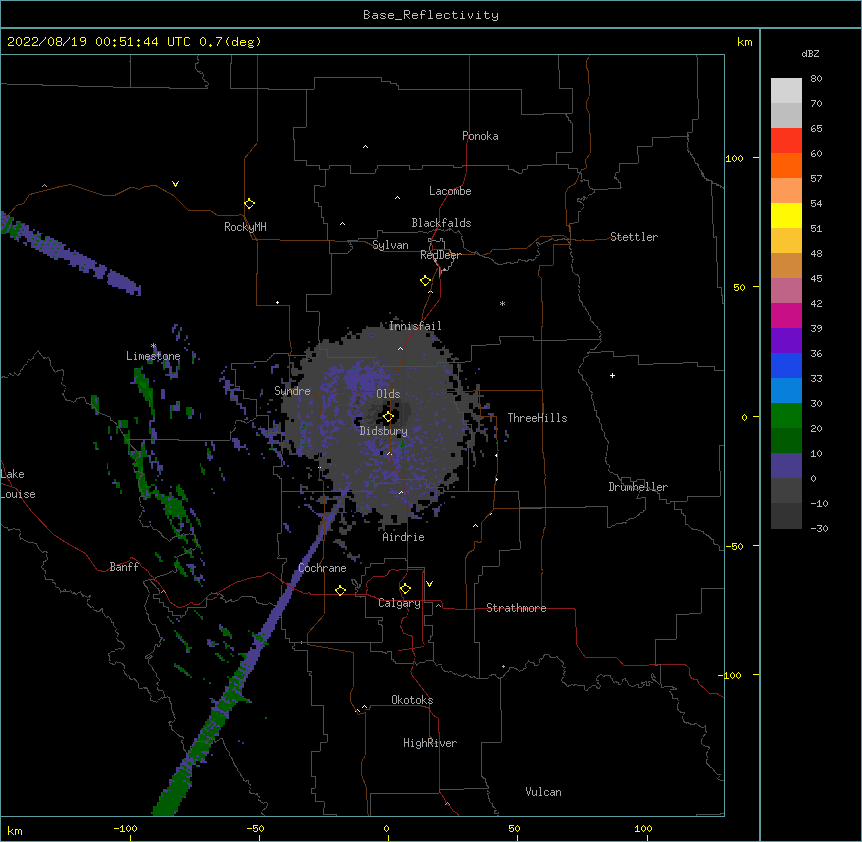Viewport: 862px width, 842px height.
Task: Click the dBZ legend heading
Action: click(810, 53)
